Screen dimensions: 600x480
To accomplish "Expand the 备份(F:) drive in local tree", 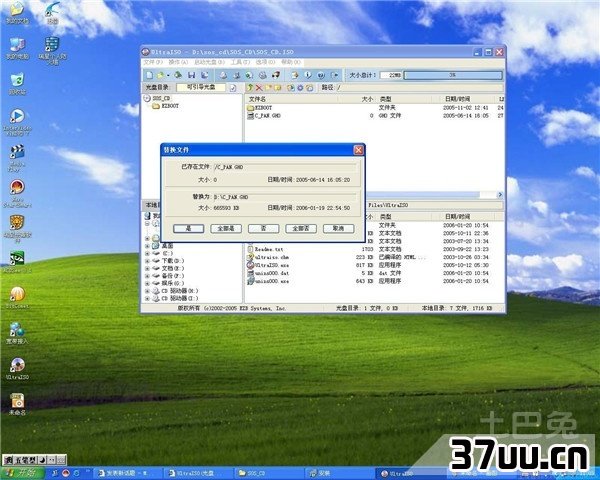I will coord(147,276).
